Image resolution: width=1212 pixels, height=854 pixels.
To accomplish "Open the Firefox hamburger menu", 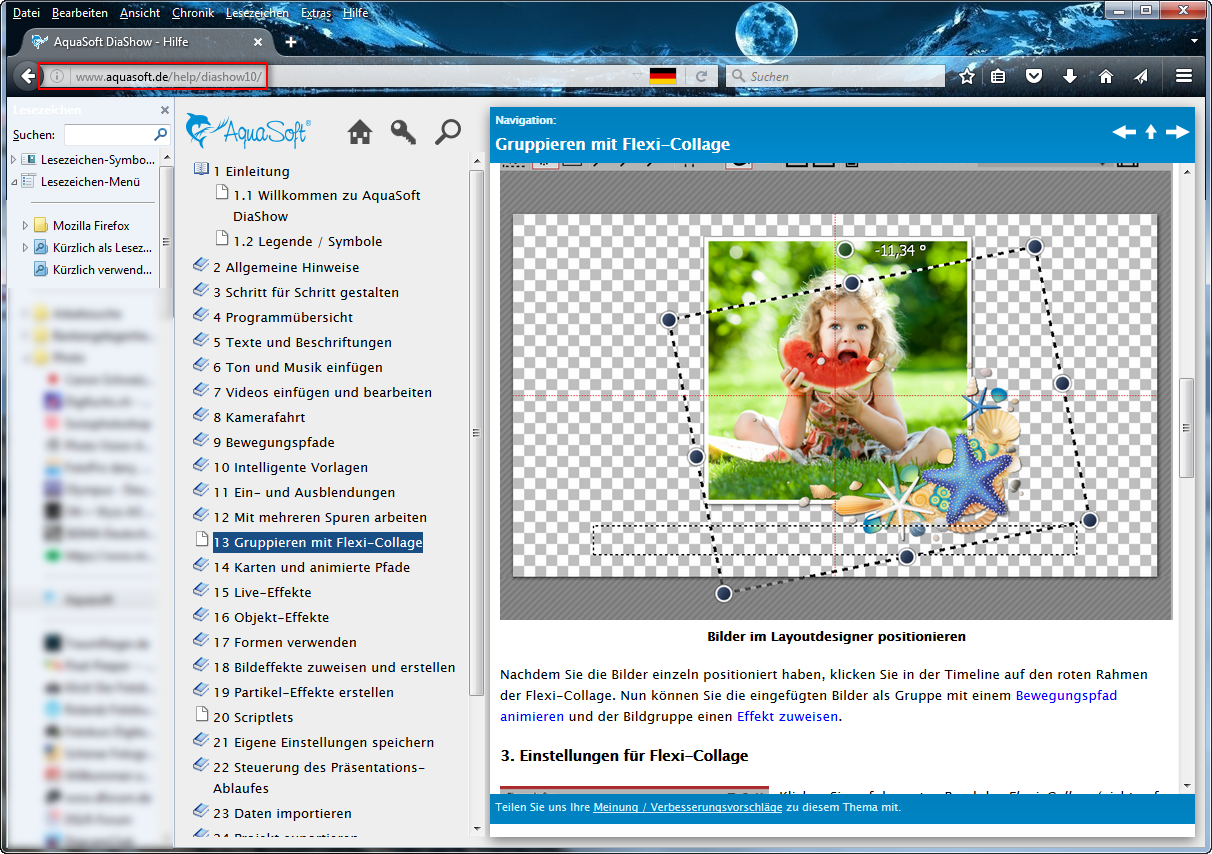I will click(1184, 76).
